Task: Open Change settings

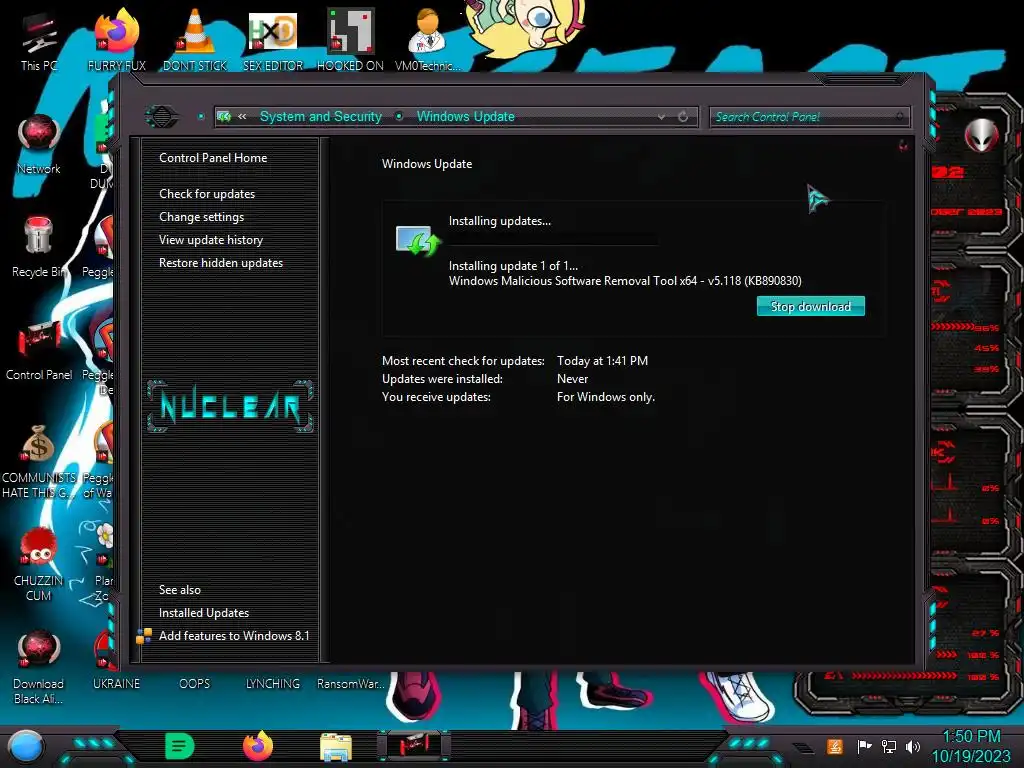Action: click(201, 217)
